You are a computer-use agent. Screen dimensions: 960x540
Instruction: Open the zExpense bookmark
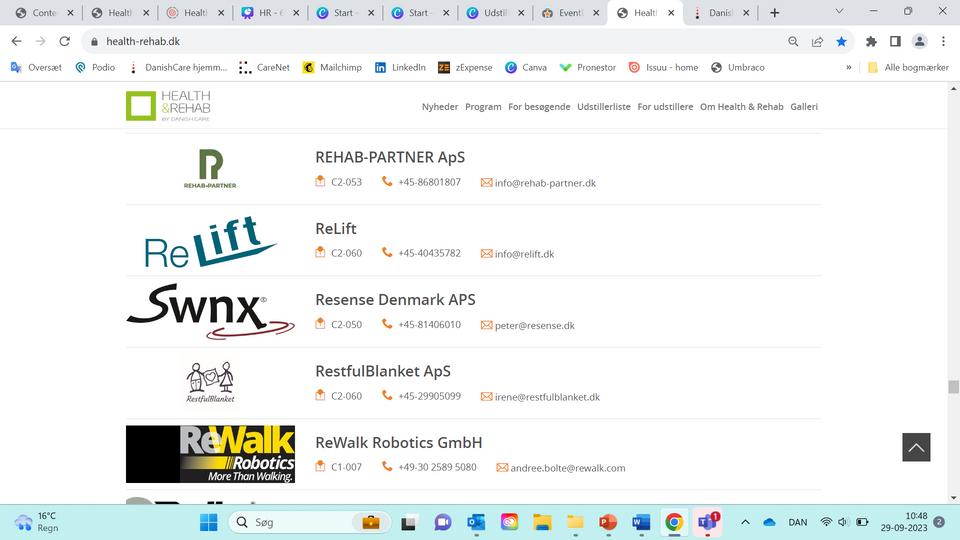click(465, 67)
